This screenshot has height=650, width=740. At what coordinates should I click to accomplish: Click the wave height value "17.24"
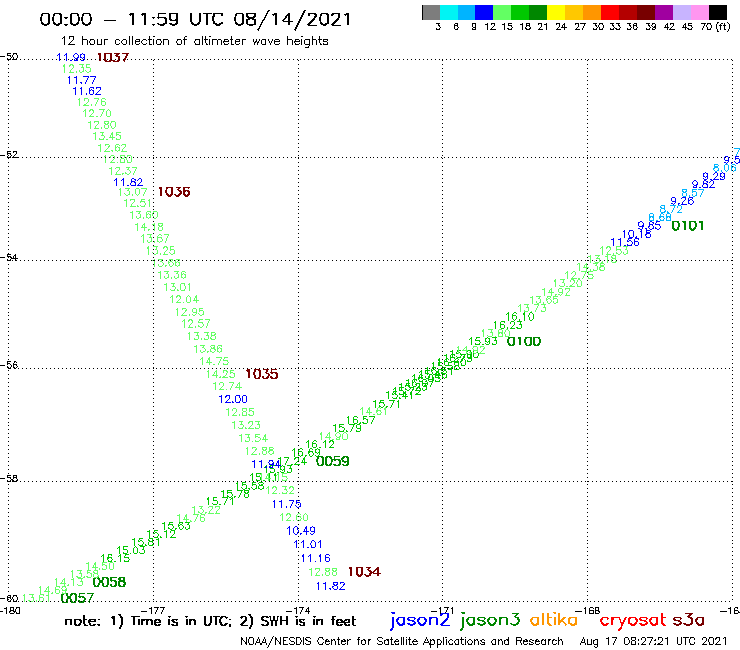292,461
